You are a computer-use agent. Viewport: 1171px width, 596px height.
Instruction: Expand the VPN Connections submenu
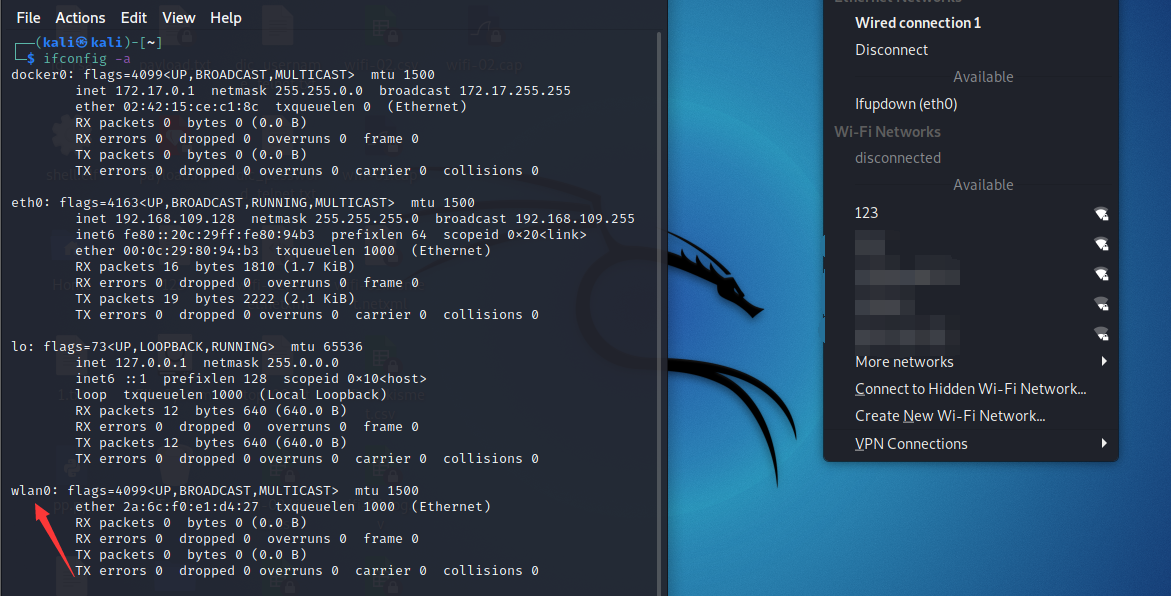[911, 444]
